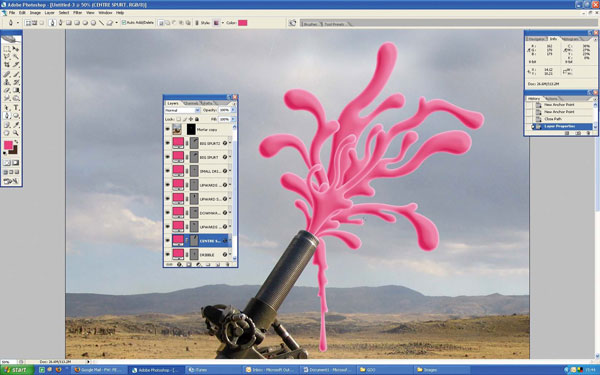Open the custom shape options arrow
Viewport: 600px width, 375px height.
[x=117, y=23]
